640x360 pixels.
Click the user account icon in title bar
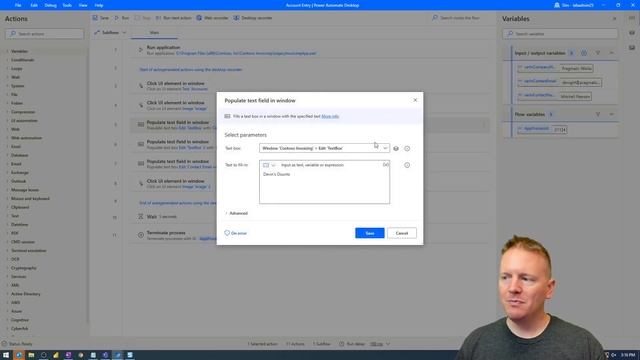coord(557,5)
